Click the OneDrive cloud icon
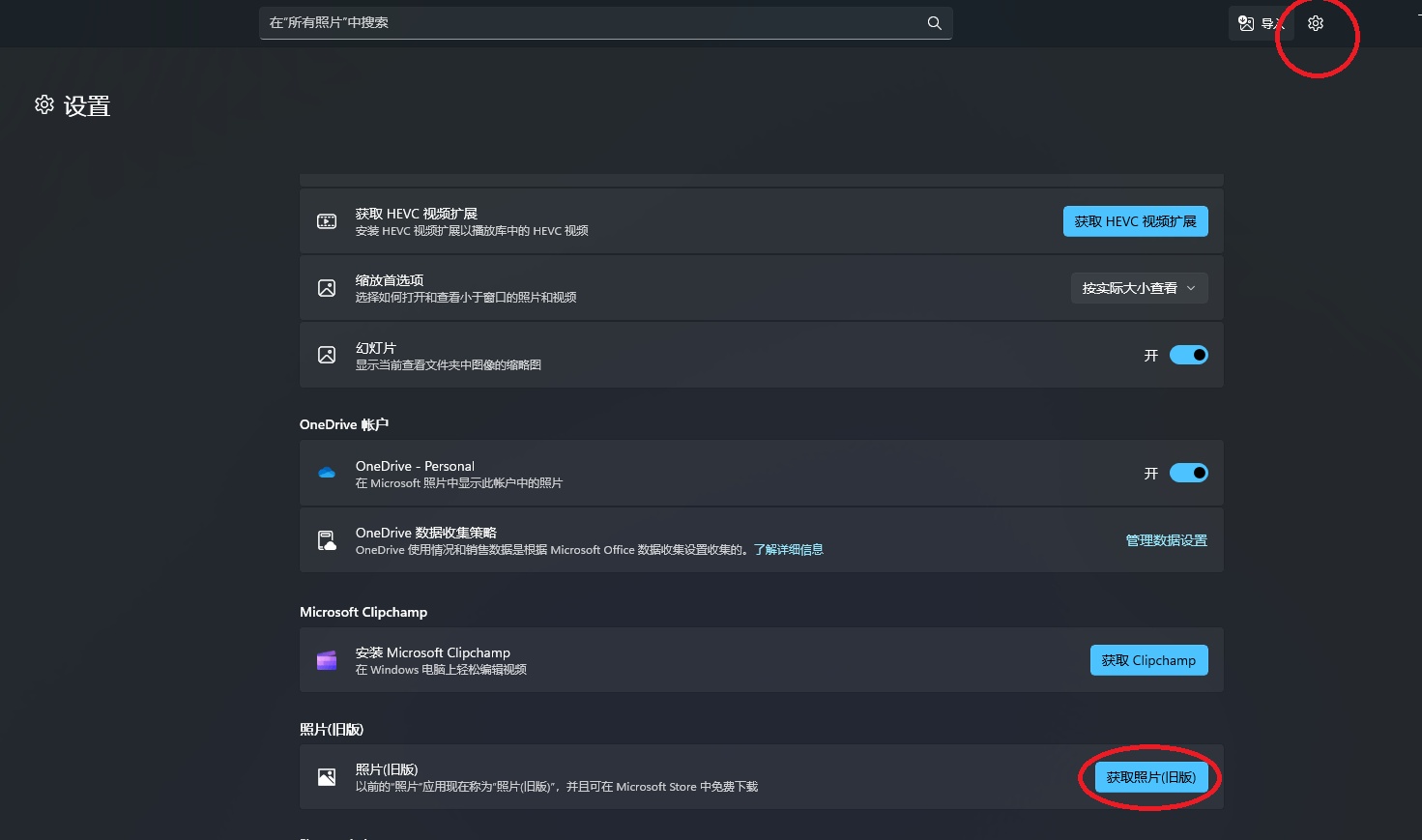 point(327,473)
